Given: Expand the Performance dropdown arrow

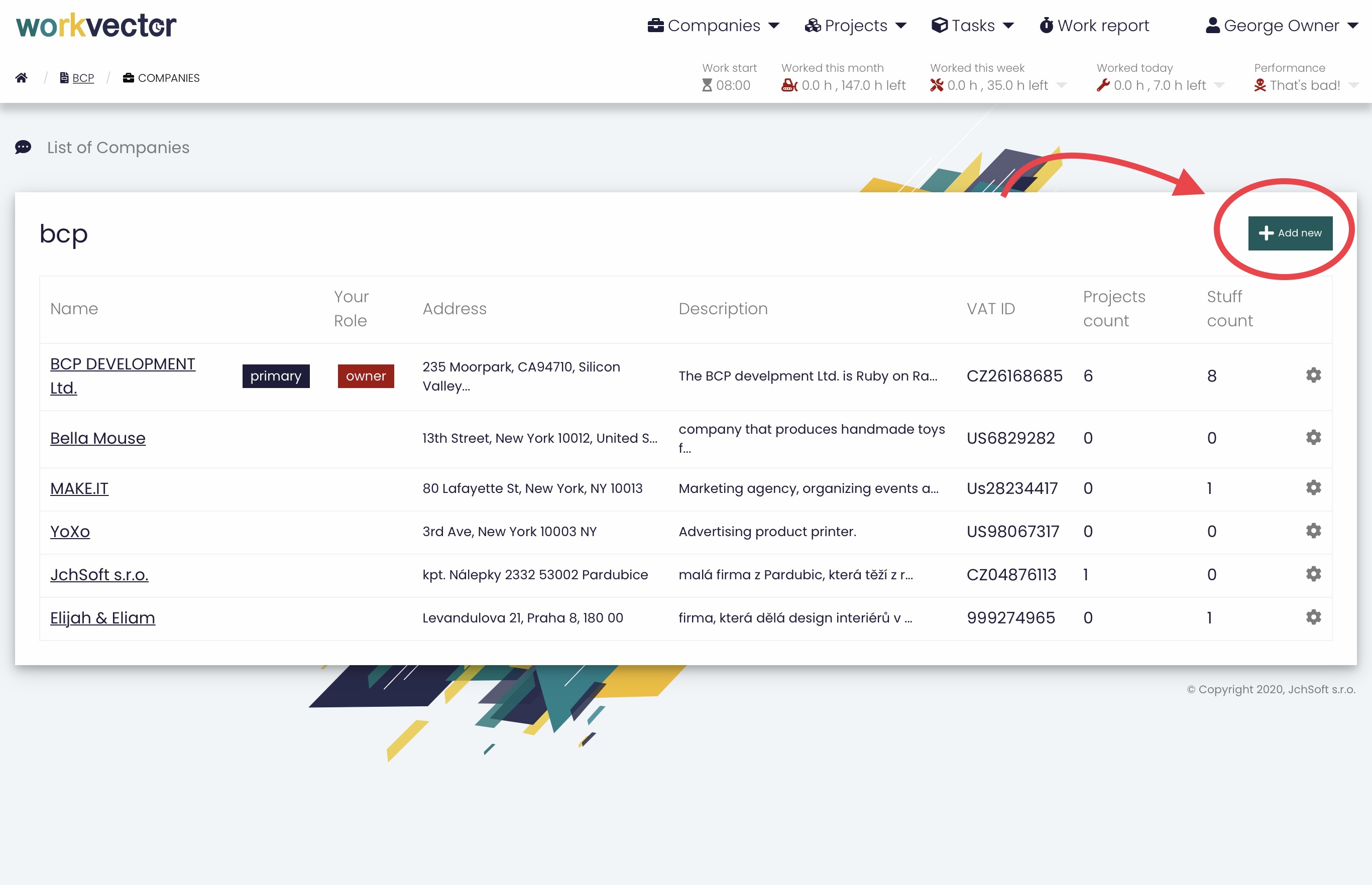Looking at the screenshot, I should click(1353, 86).
